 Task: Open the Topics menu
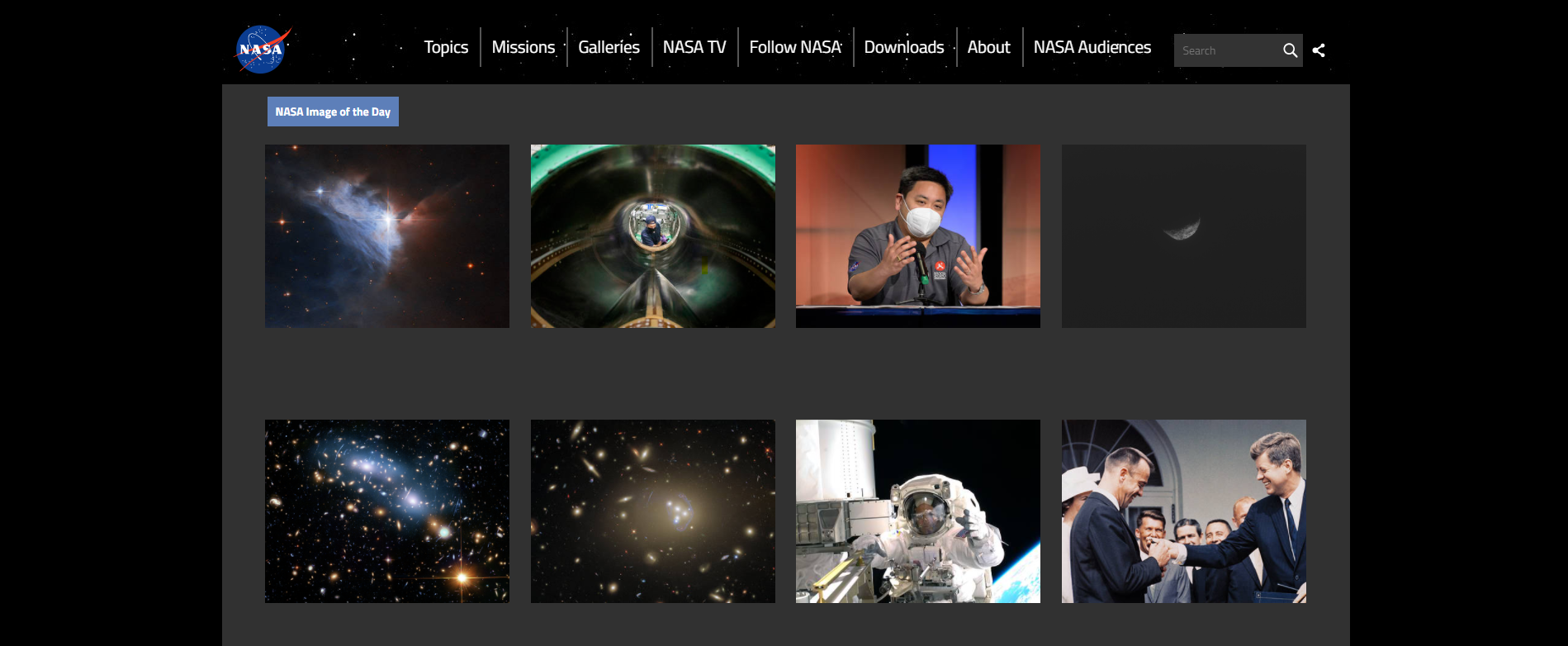pyautogui.click(x=446, y=47)
